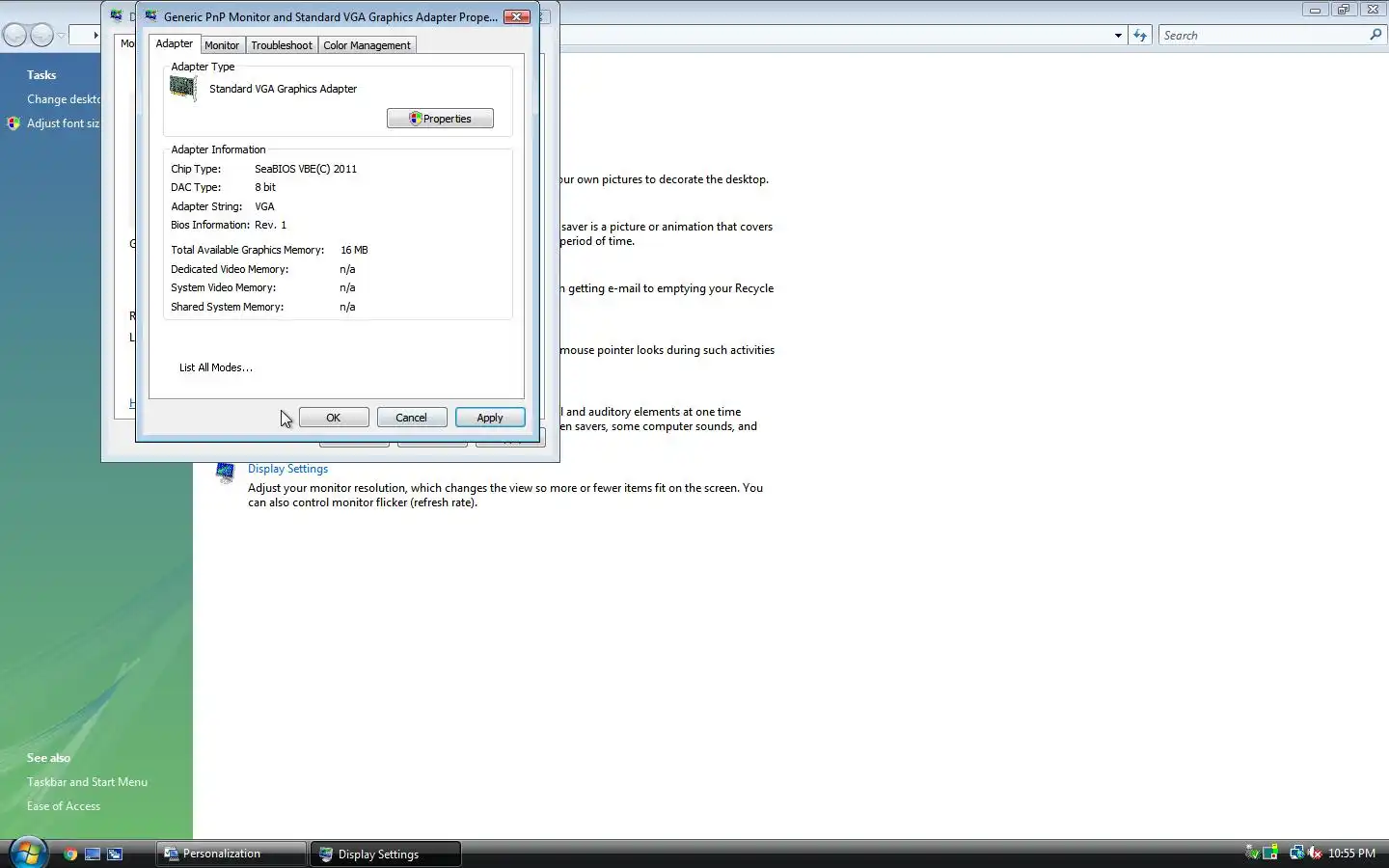Click List All Modes button
This screenshot has height=868, width=1389.
pos(216,367)
